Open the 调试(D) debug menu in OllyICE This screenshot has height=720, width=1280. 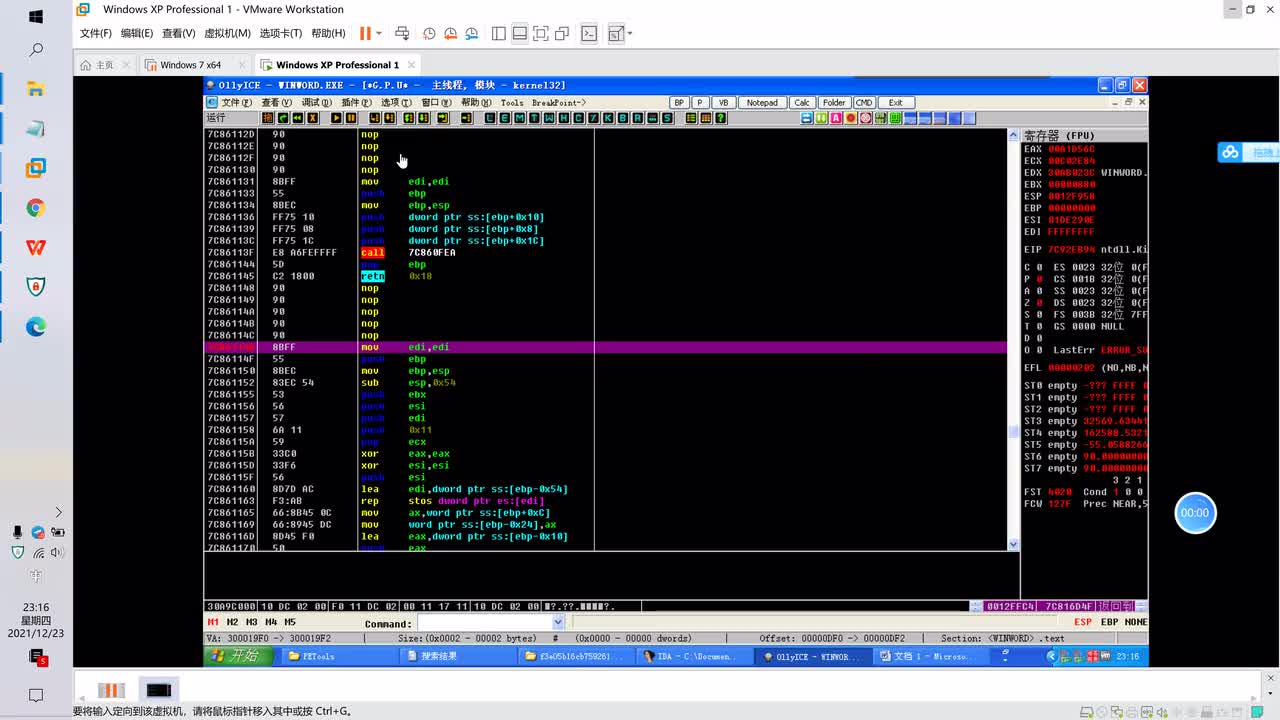pos(316,102)
